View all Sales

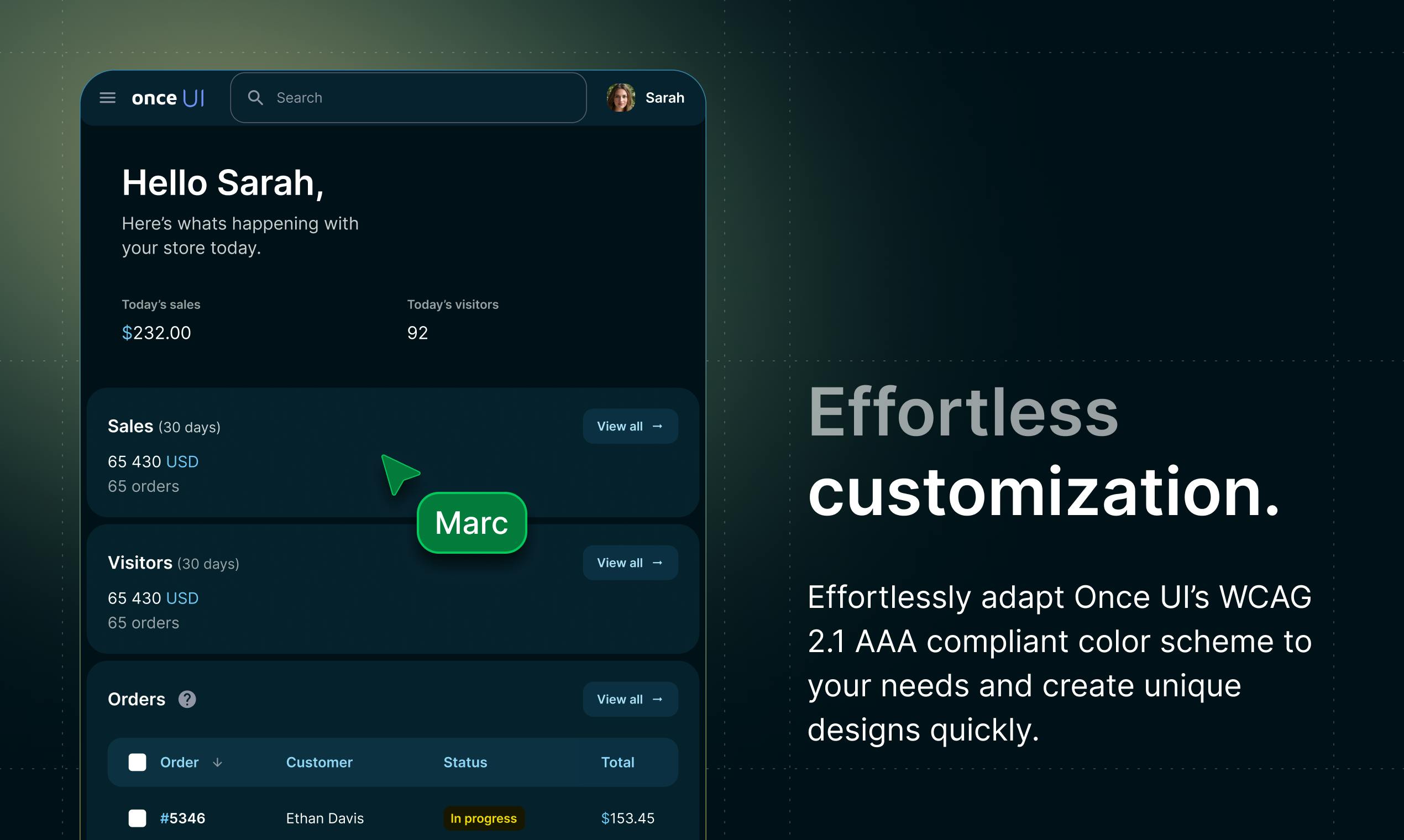(630, 426)
